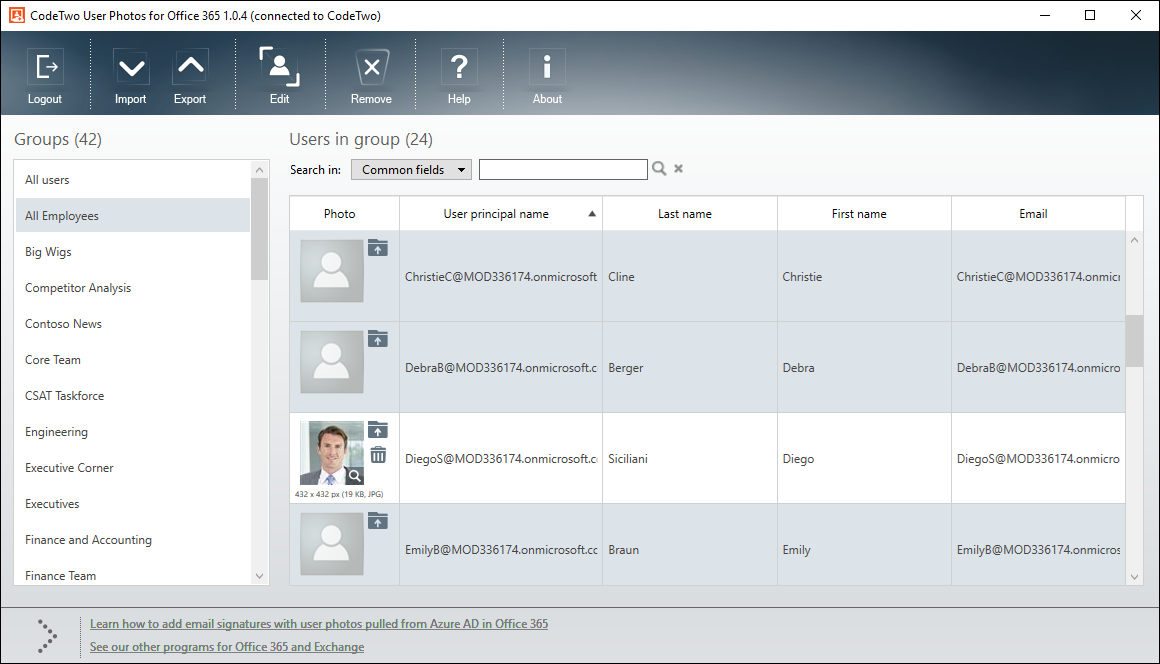Click the last name cell 'Cline'
Screen dimensions: 1160x664
[690, 277]
